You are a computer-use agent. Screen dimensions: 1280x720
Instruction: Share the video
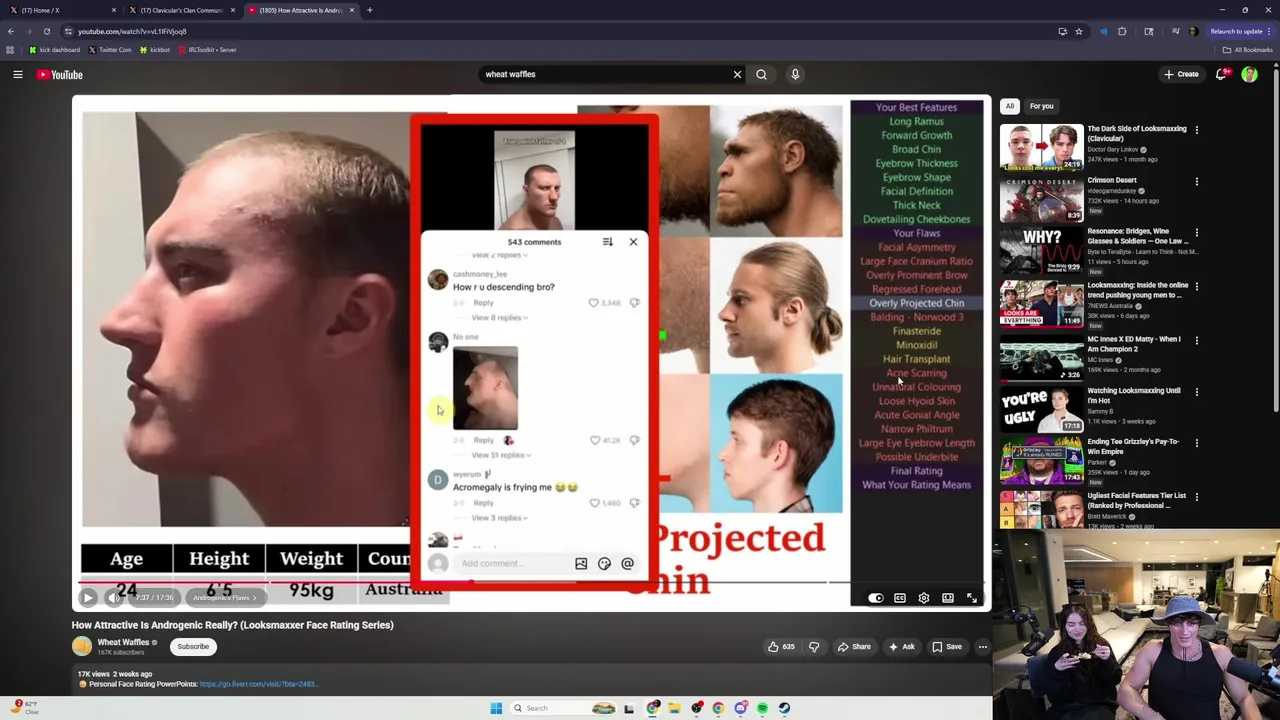click(x=854, y=647)
